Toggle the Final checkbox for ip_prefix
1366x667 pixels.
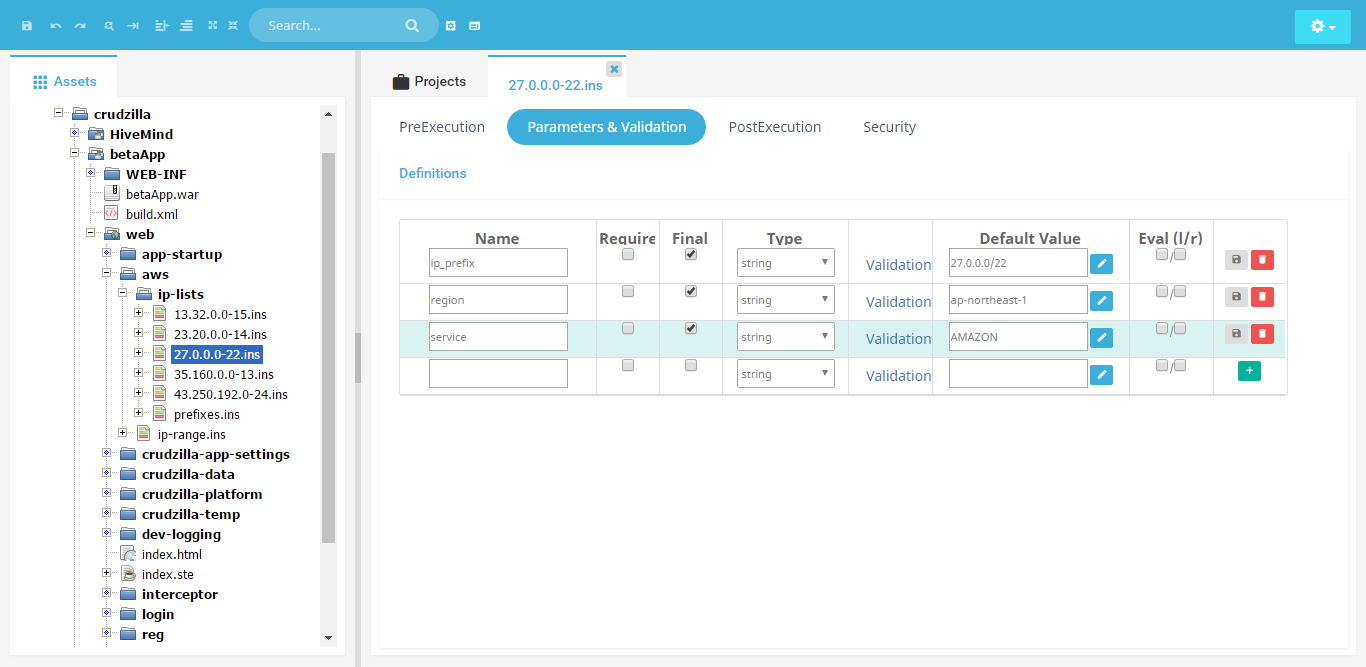(x=690, y=255)
